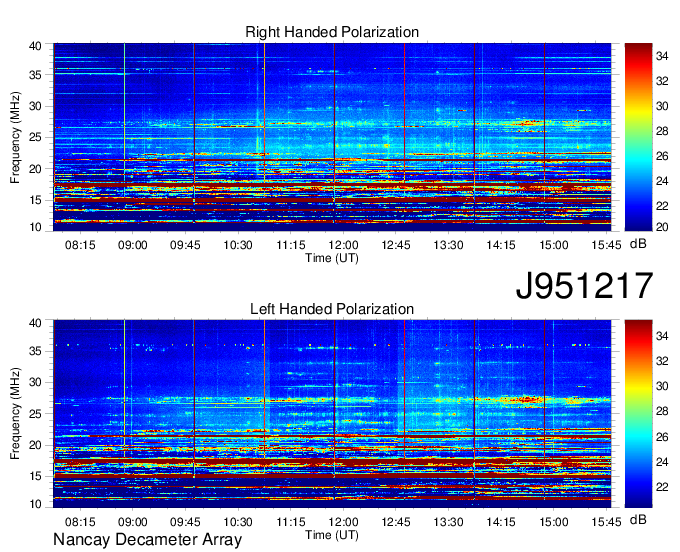This screenshot has height=552, width=680.
Task: Click 25 MHz tick on Left Handed plot
Action: coord(35,414)
